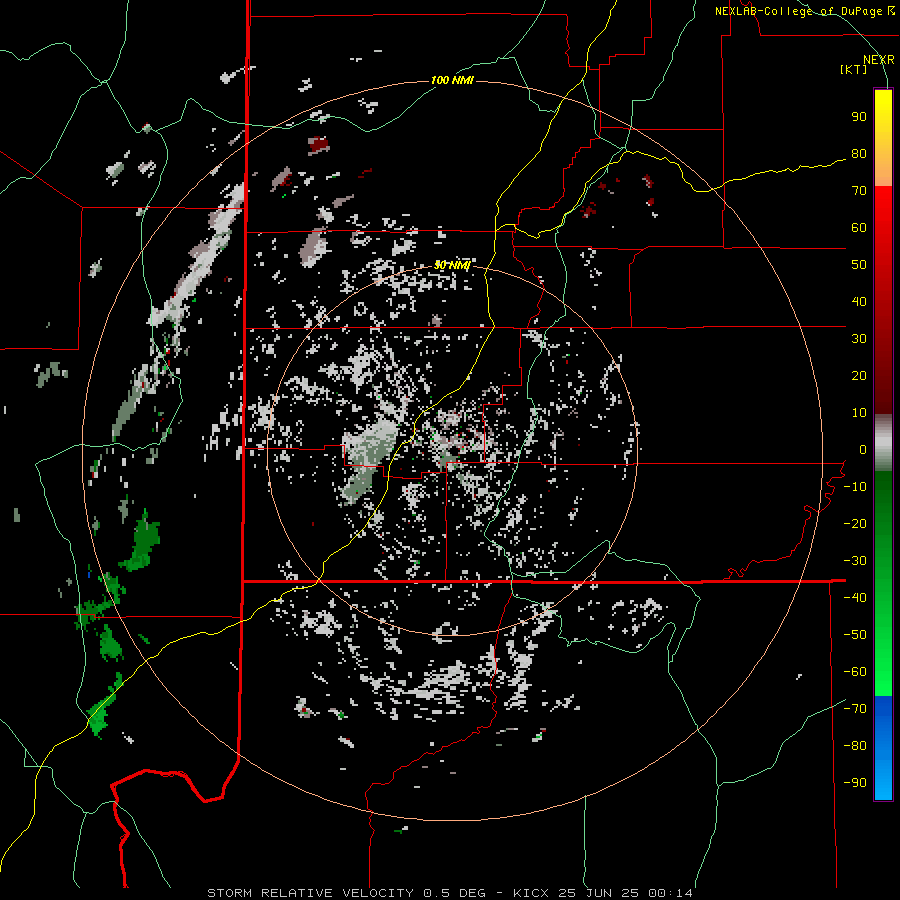Click the 50 value on the velocity scale

tap(859, 265)
